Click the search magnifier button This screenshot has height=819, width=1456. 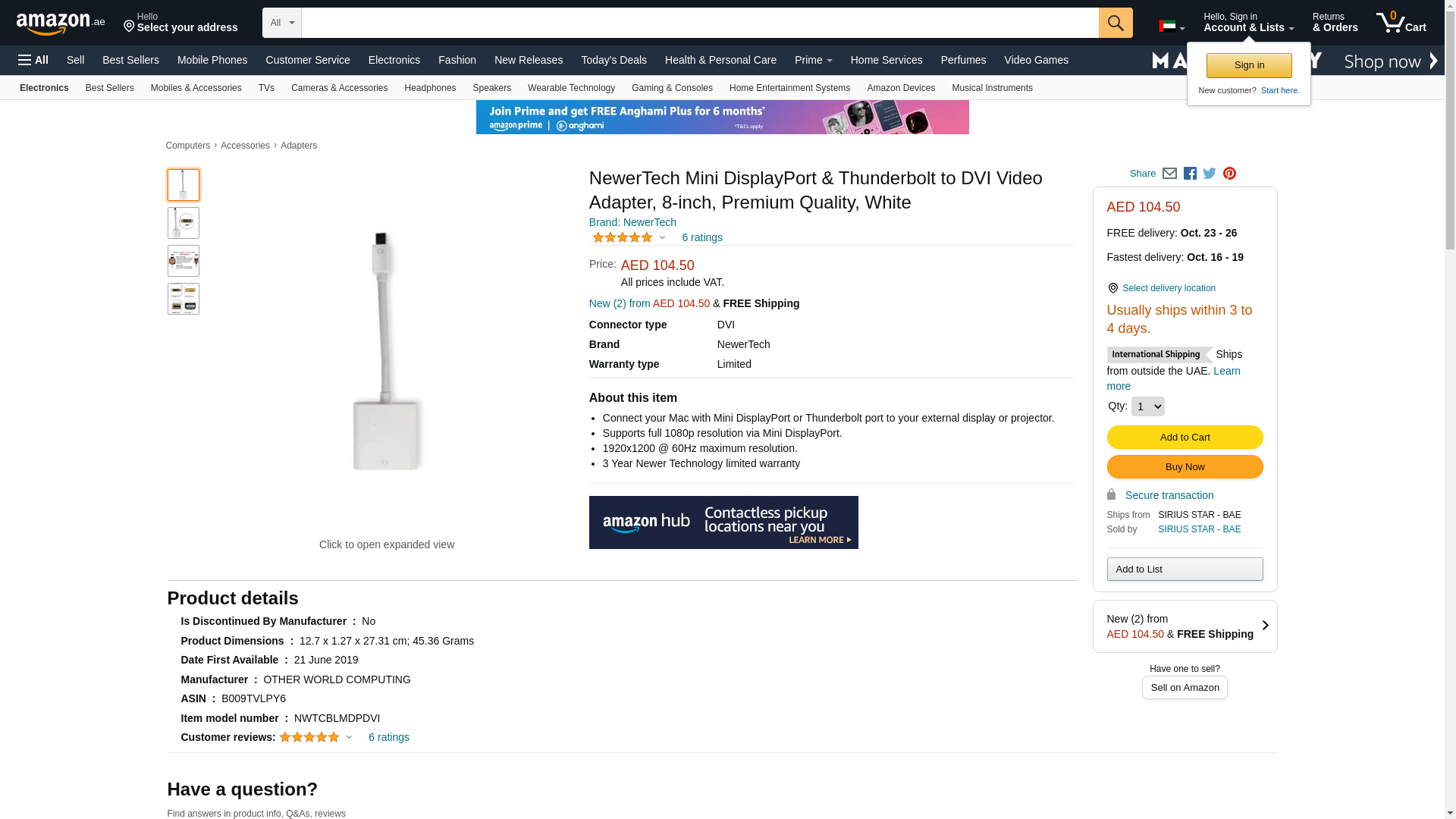click(x=1115, y=23)
